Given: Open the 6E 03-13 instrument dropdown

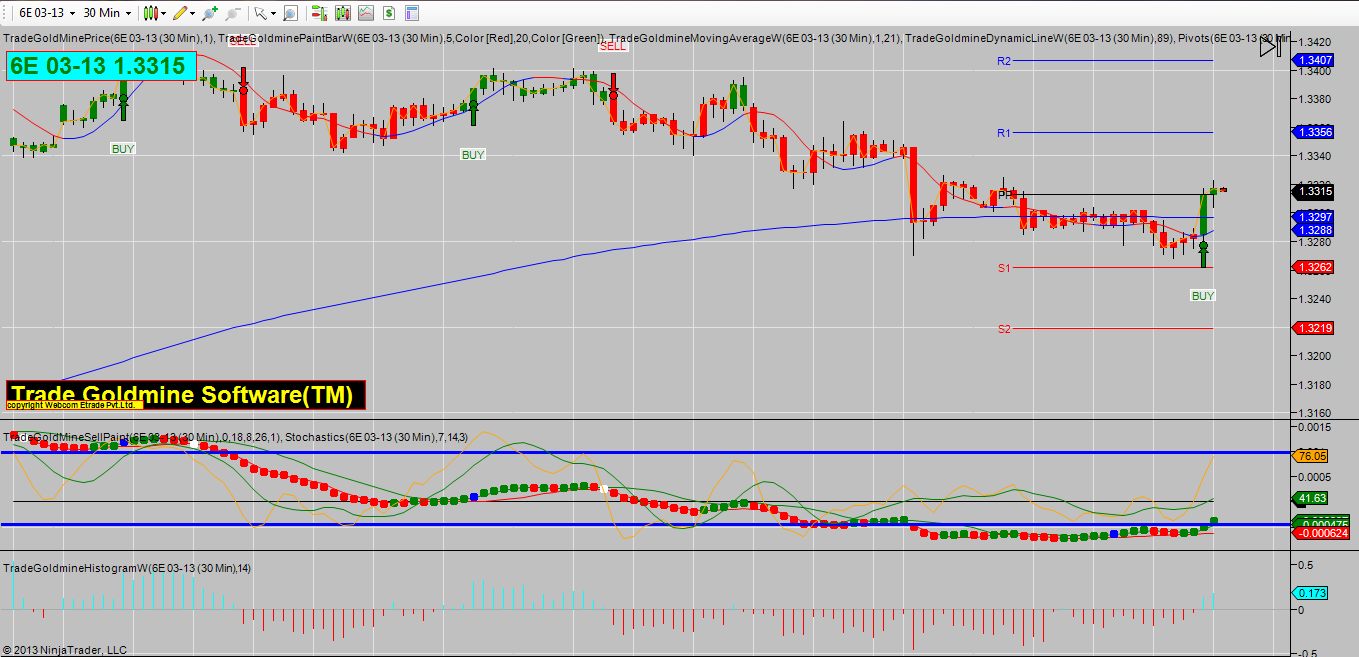Looking at the screenshot, I should pyautogui.click(x=45, y=13).
